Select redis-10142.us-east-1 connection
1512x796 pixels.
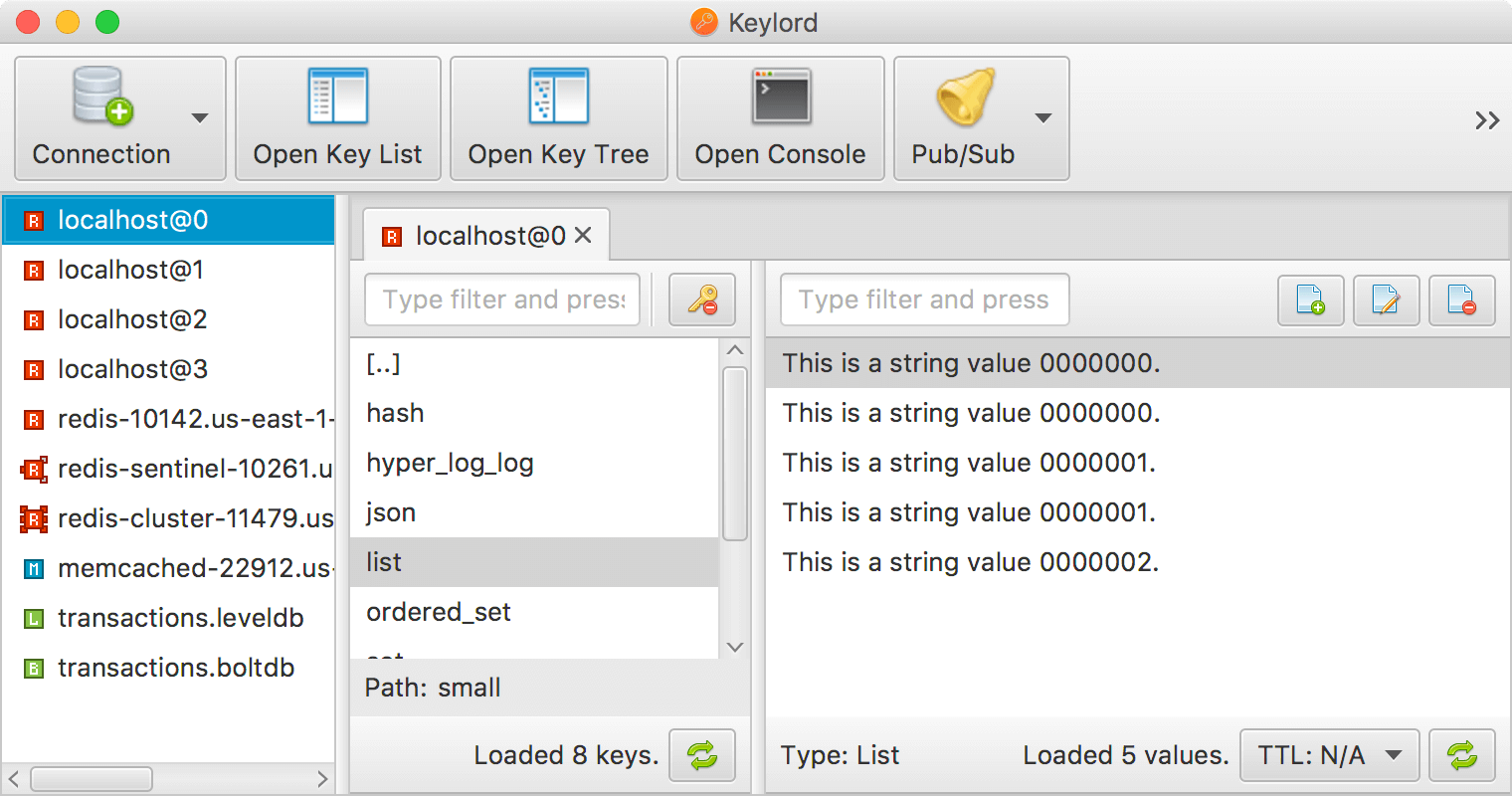point(168,419)
